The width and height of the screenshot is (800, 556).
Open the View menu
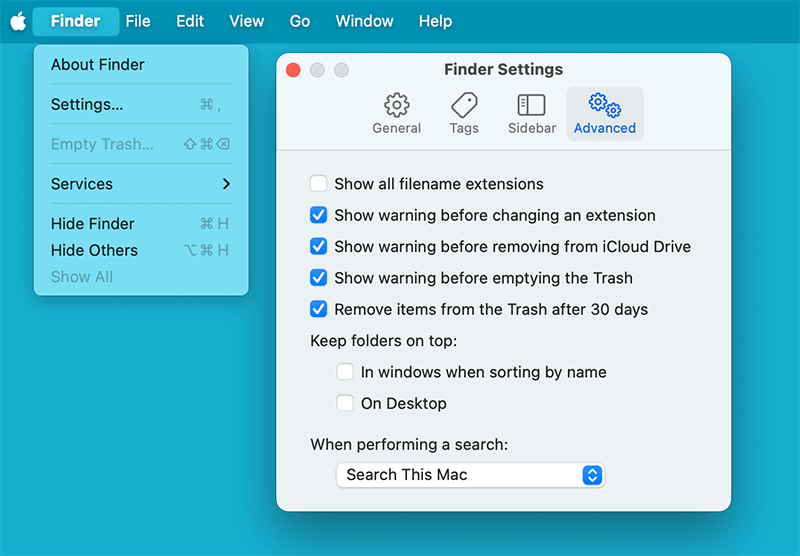coord(246,21)
